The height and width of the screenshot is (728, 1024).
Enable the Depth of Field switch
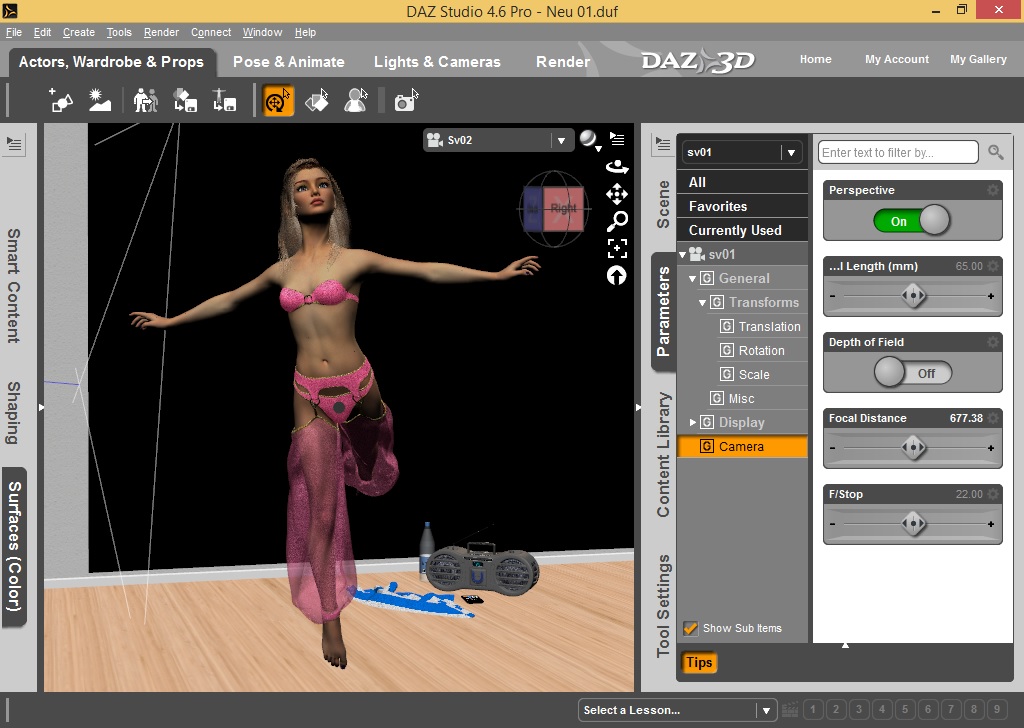coord(911,373)
